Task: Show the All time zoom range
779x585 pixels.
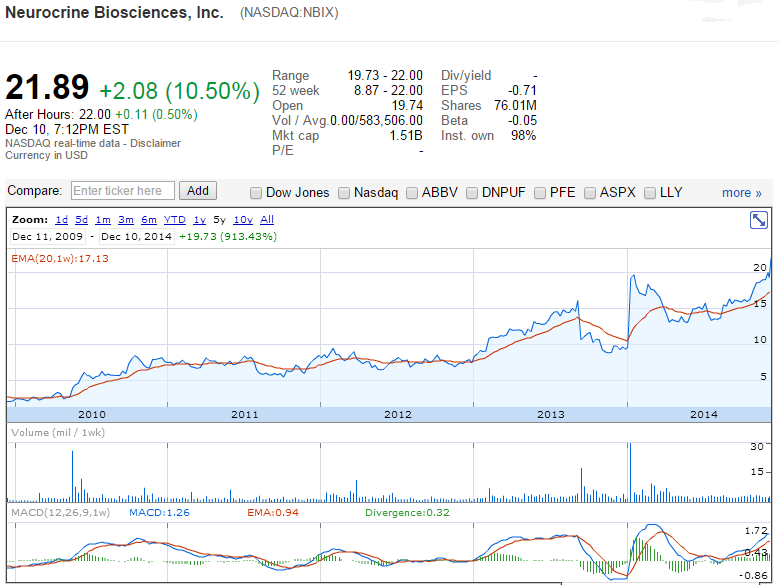Action: (267, 219)
